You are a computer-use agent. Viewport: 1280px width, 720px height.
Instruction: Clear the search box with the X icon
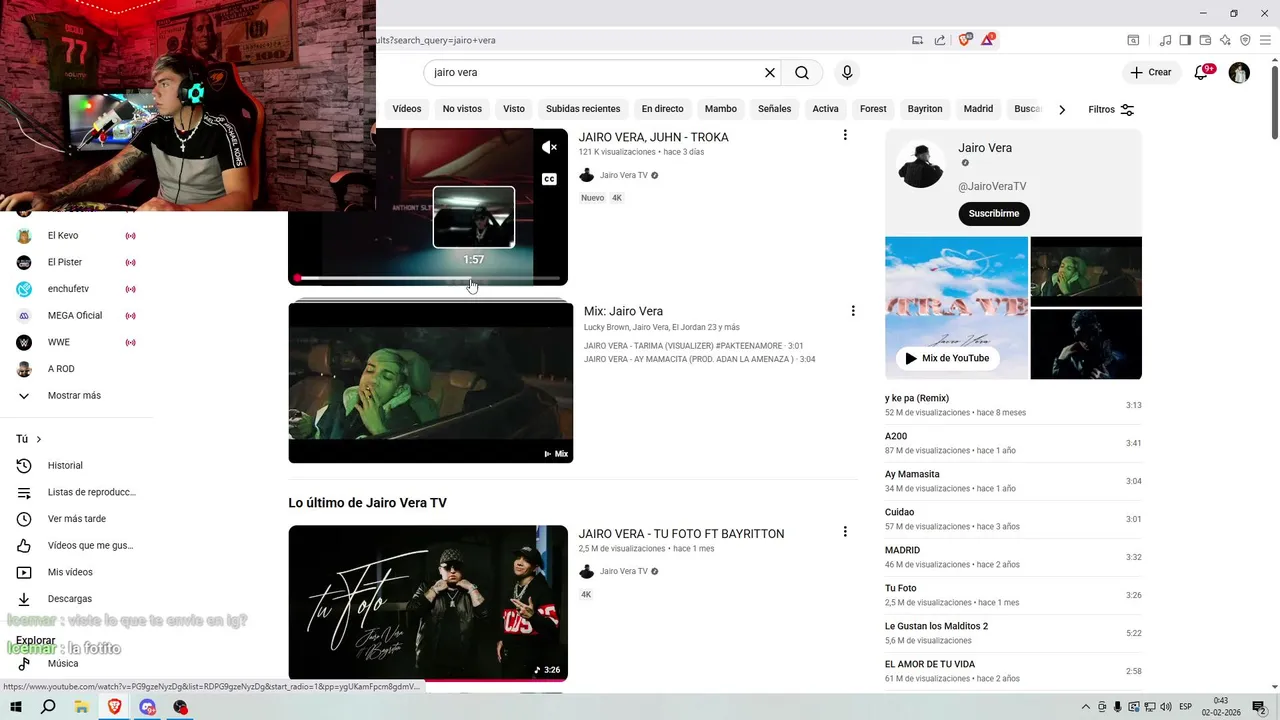coord(770,73)
